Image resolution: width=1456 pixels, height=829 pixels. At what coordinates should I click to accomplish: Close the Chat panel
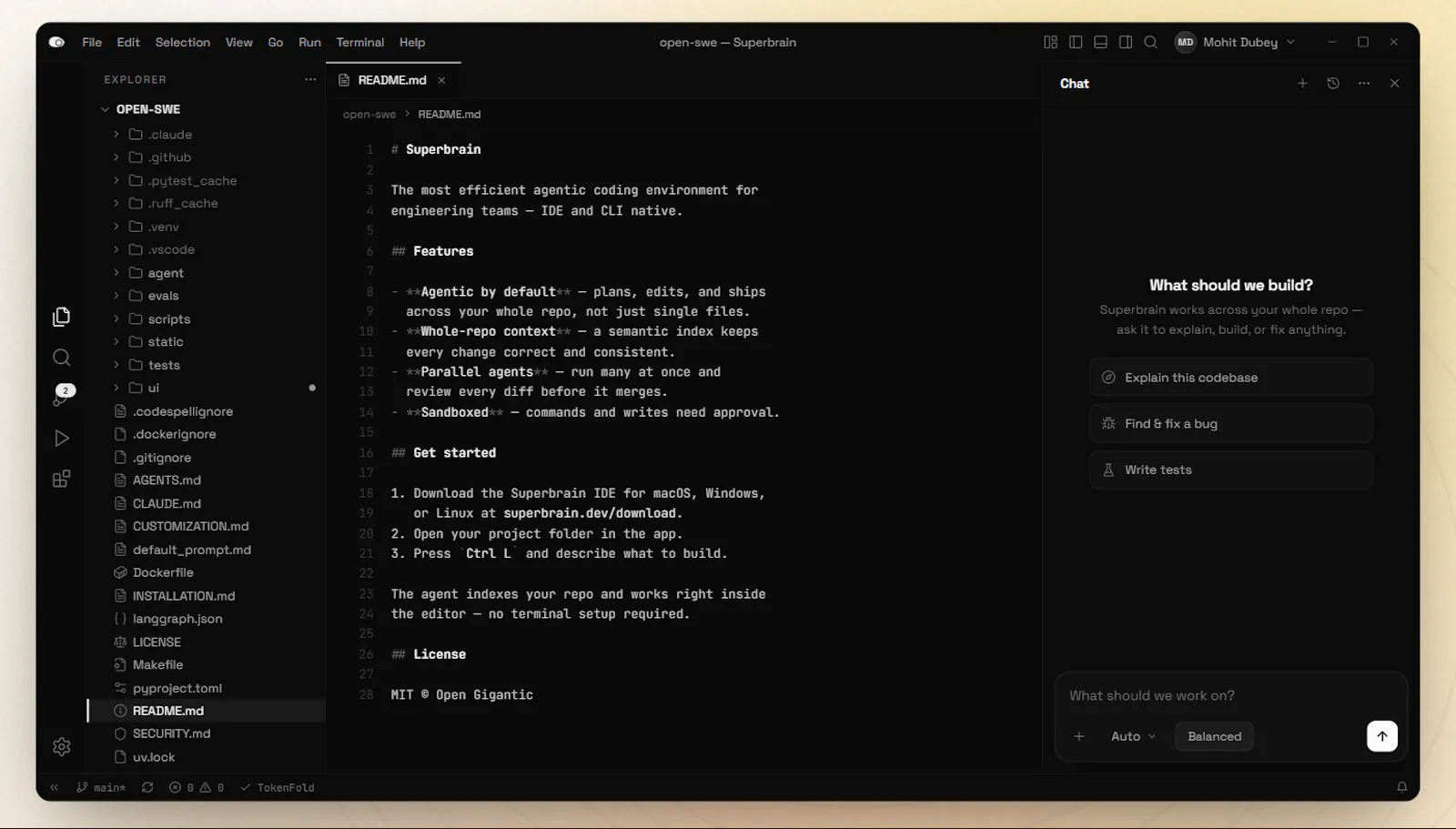pos(1395,83)
